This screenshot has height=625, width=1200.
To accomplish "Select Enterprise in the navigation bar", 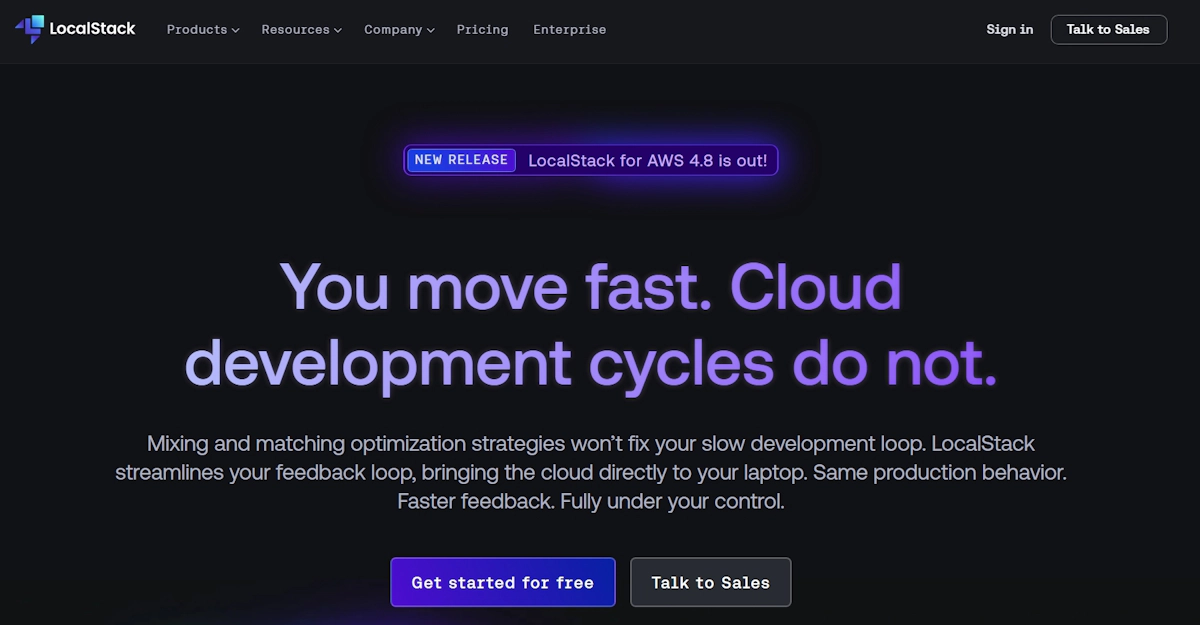I will click(569, 30).
